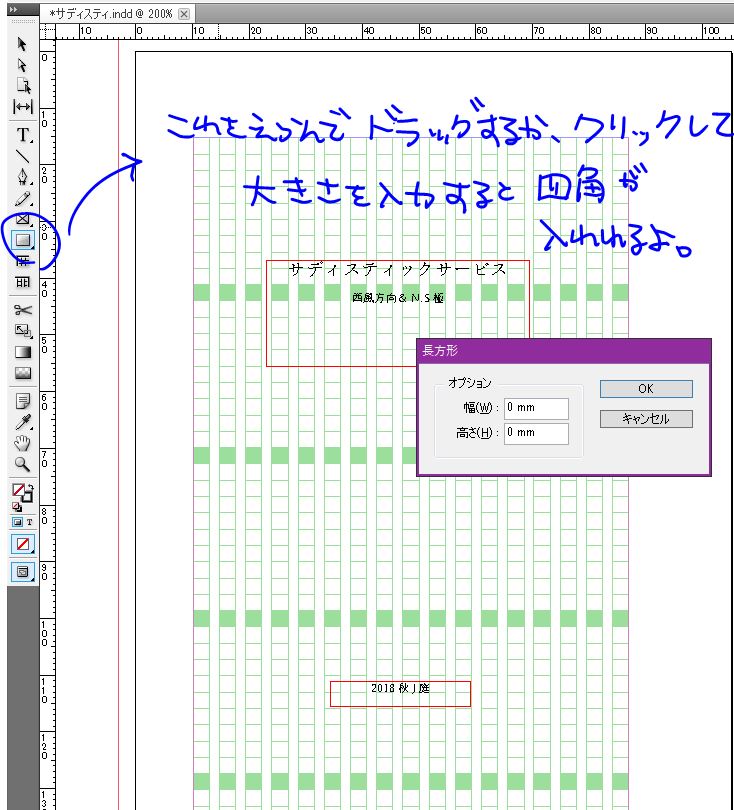Select the Free Transform tool
The width and height of the screenshot is (734, 810).
(x=23, y=331)
